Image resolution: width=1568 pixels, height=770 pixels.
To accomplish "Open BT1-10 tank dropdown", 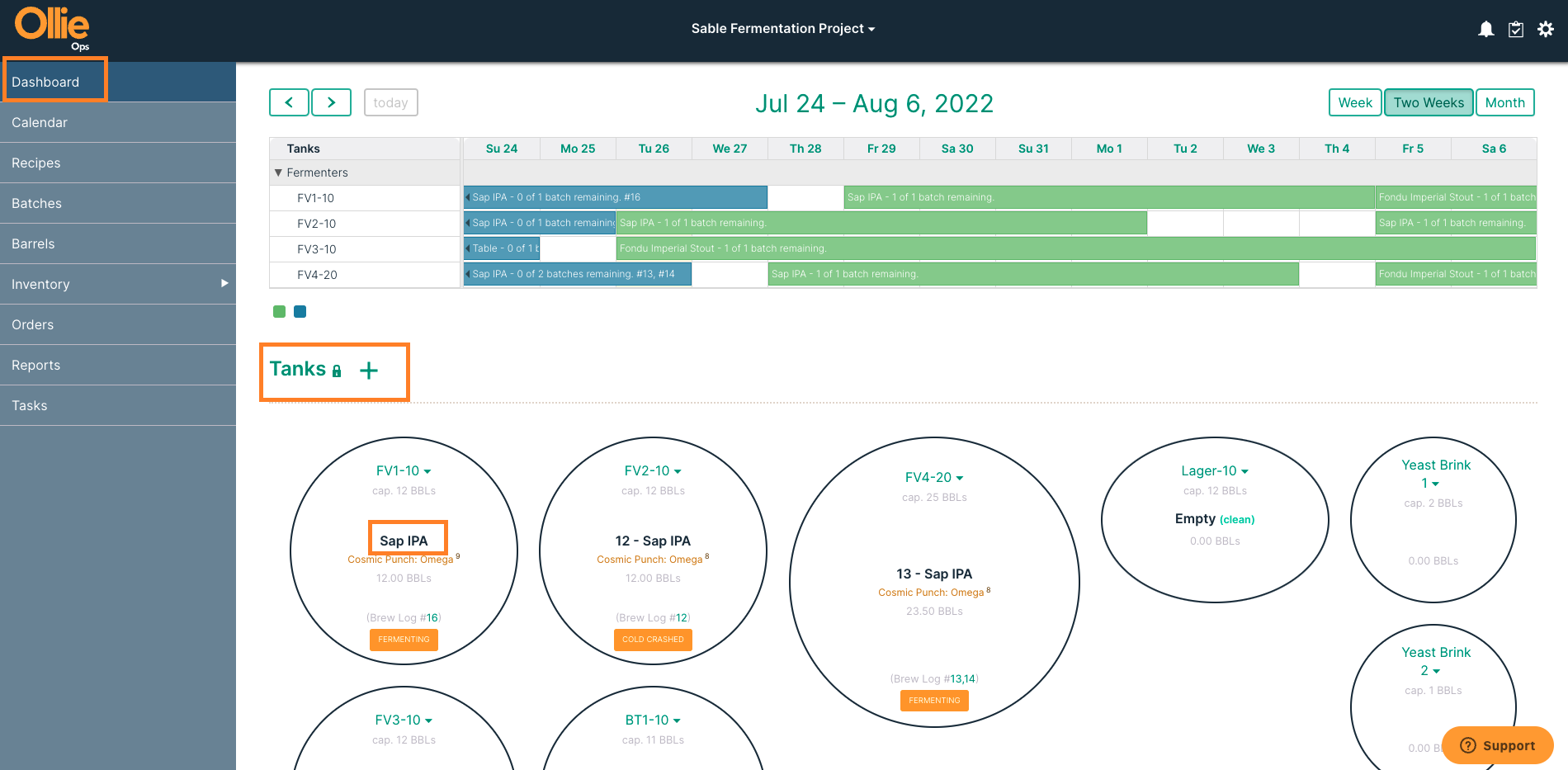I will point(653,720).
